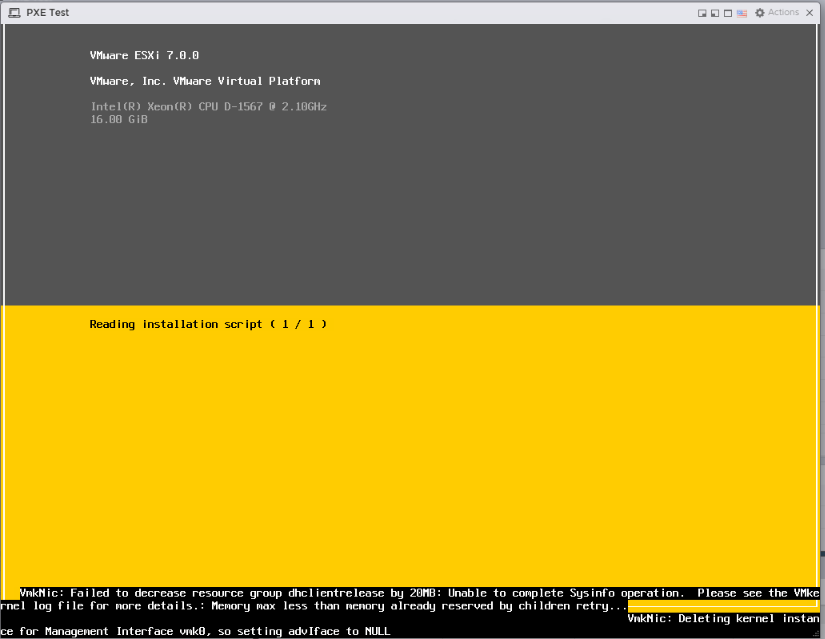Click the Management Interface vmk0 log line

point(195,631)
